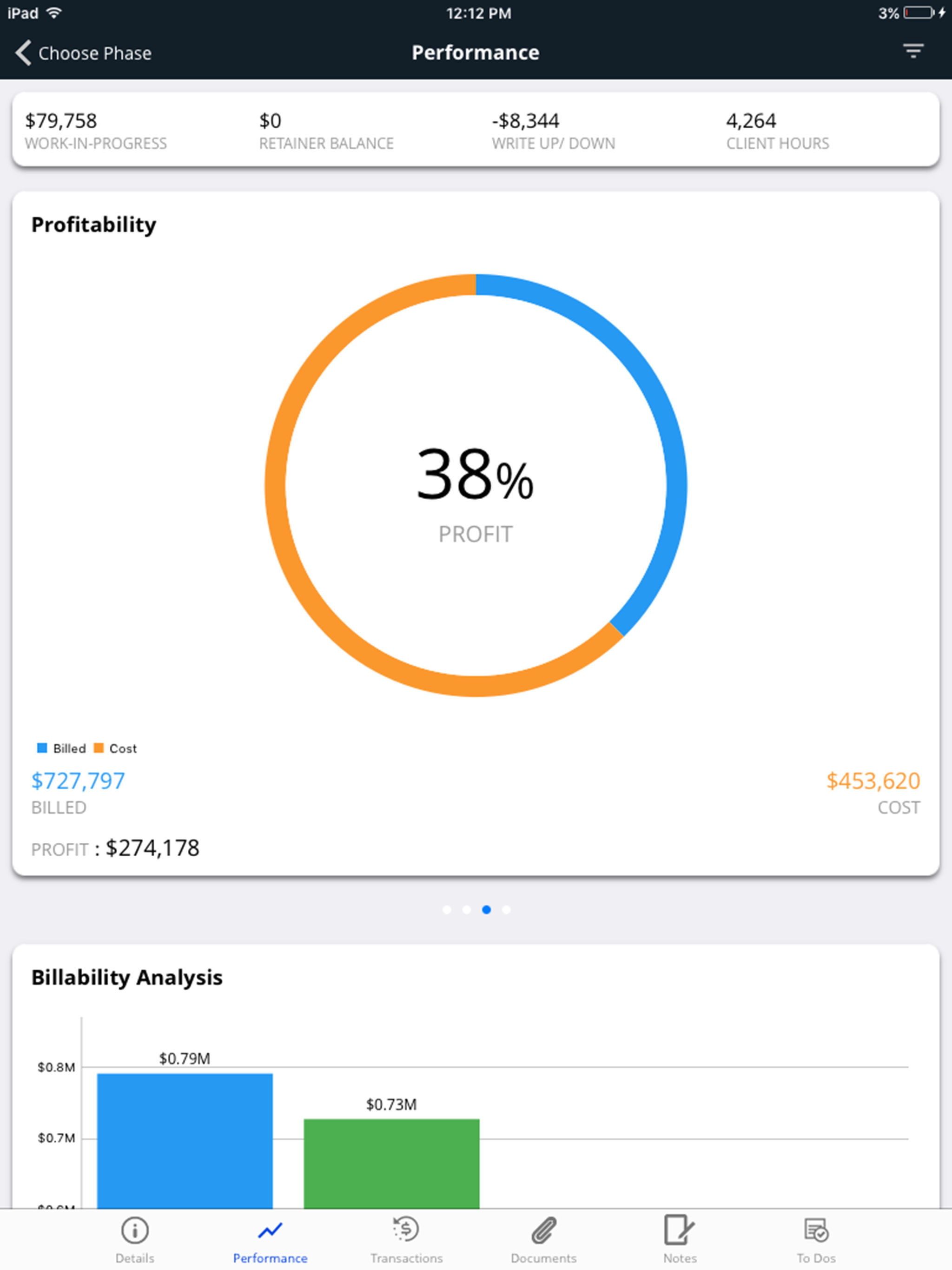Tap the blue Billed legend swatch
The image size is (952, 1270).
(42, 748)
